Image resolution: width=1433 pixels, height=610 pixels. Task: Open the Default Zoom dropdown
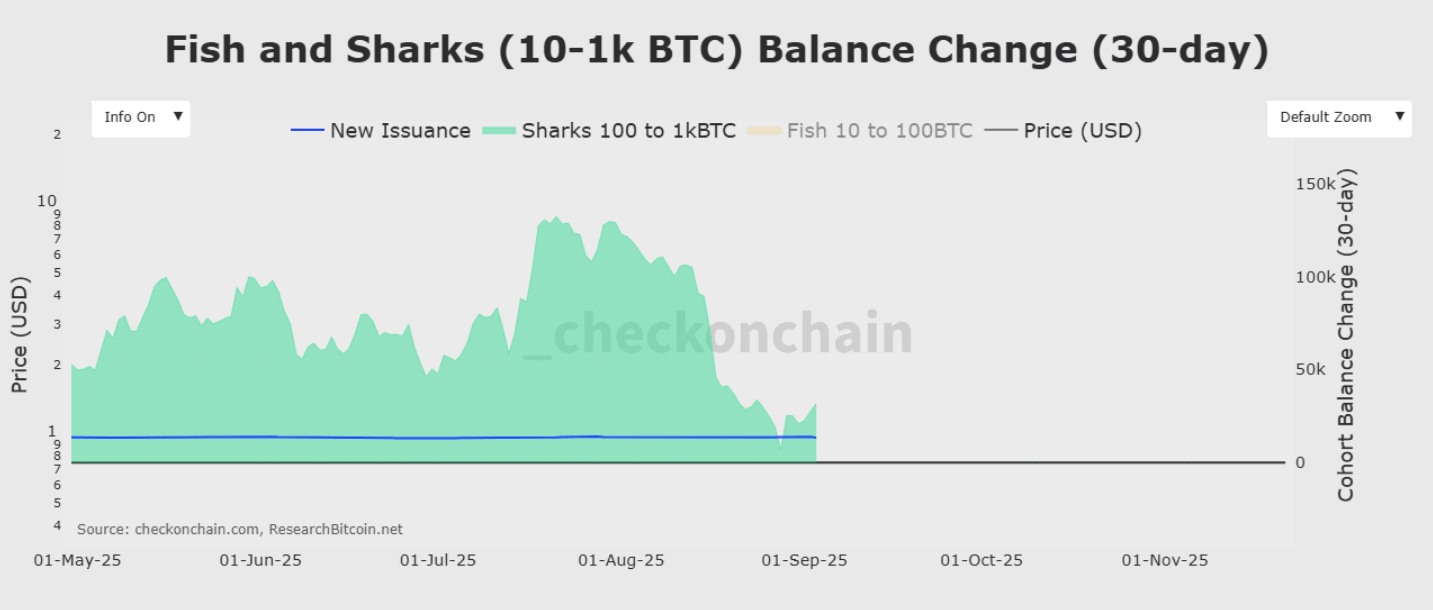(x=1338, y=117)
